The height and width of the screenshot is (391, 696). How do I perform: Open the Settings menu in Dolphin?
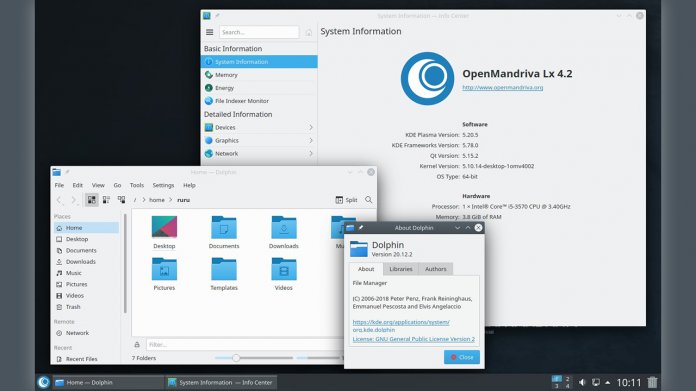pyautogui.click(x=163, y=185)
